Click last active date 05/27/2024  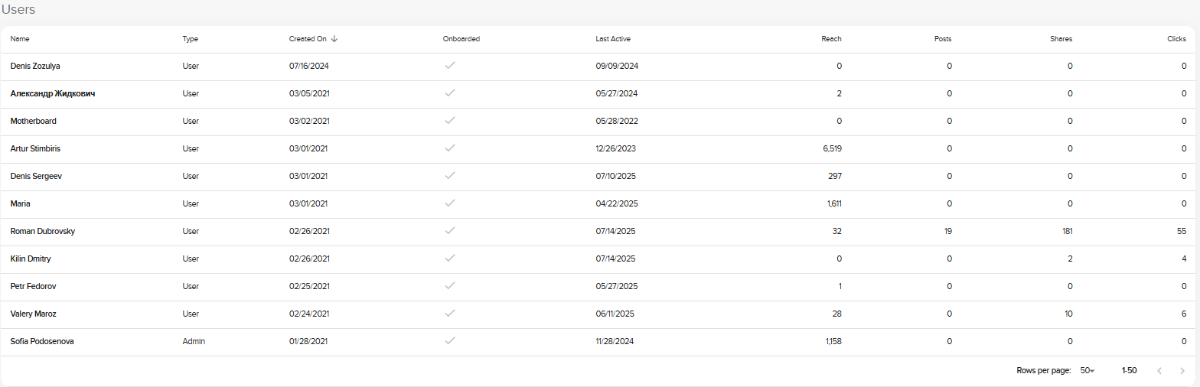(x=616, y=94)
